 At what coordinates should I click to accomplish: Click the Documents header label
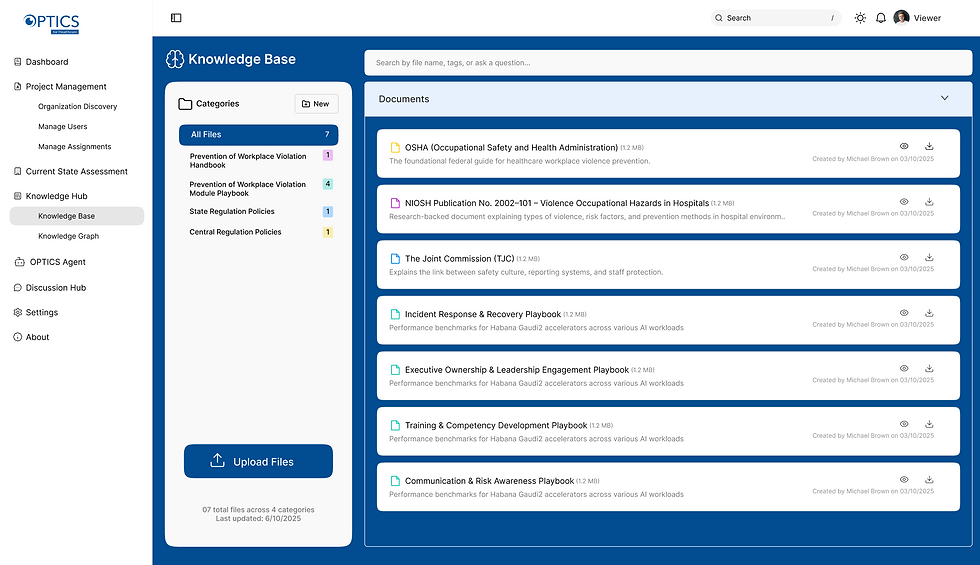click(x=404, y=99)
